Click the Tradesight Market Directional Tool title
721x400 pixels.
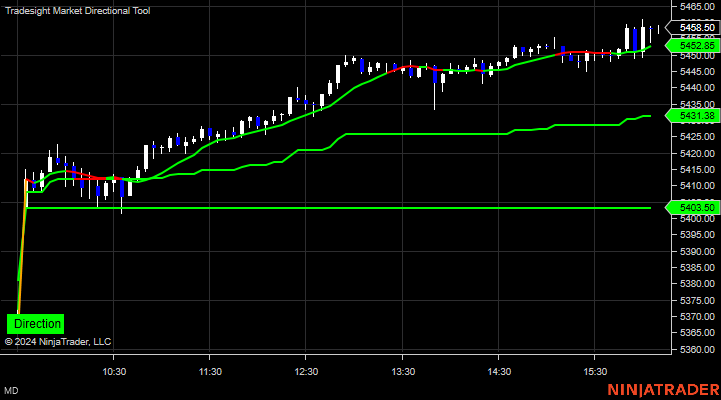pos(77,11)
